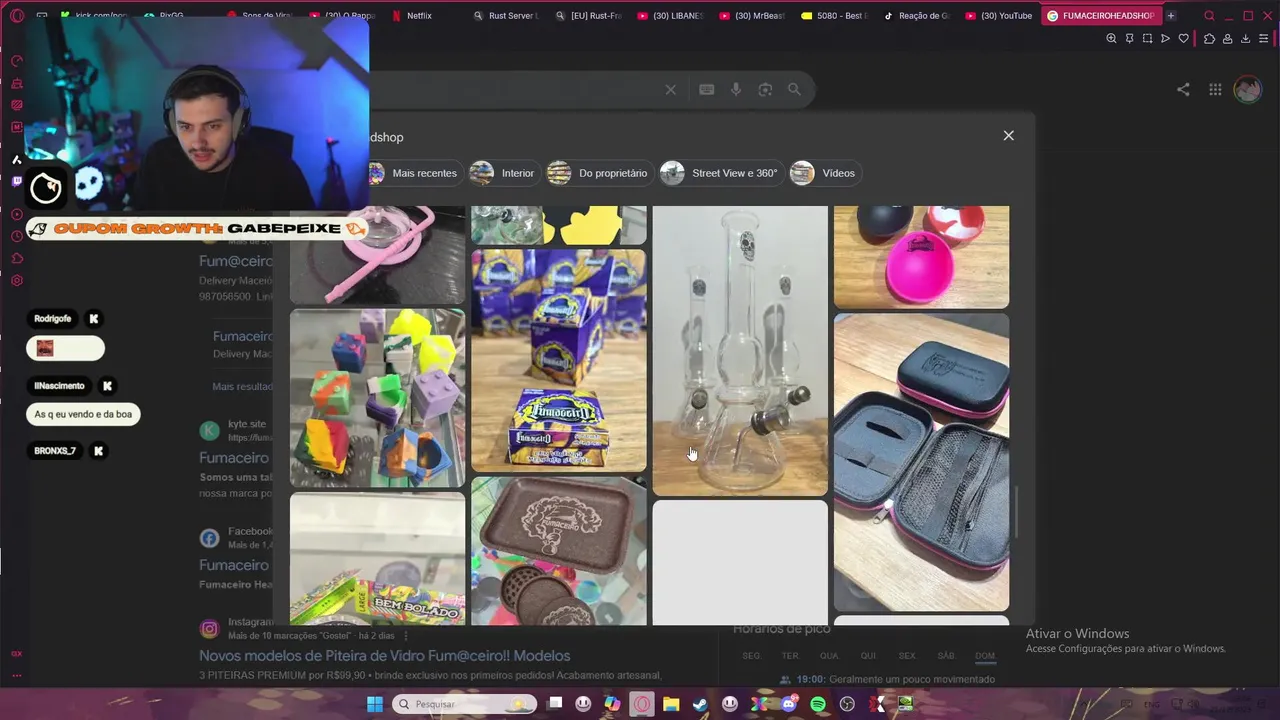1280x720 pixels.
Task: Open the Opera GX main menu logo
Action: 17,16
